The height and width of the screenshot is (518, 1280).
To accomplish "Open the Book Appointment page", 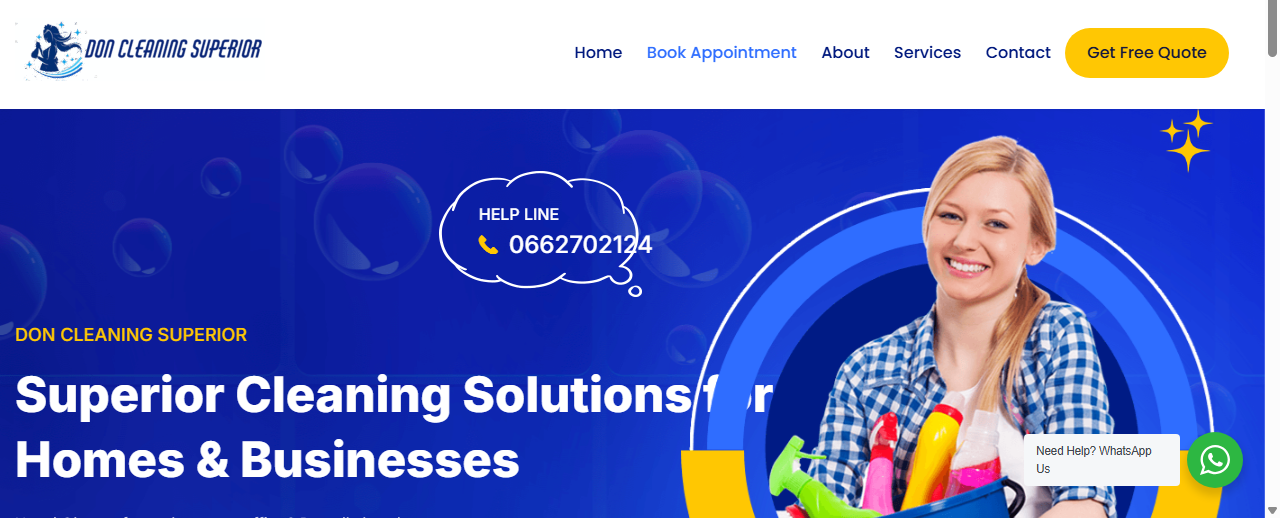I will [722, 53].
